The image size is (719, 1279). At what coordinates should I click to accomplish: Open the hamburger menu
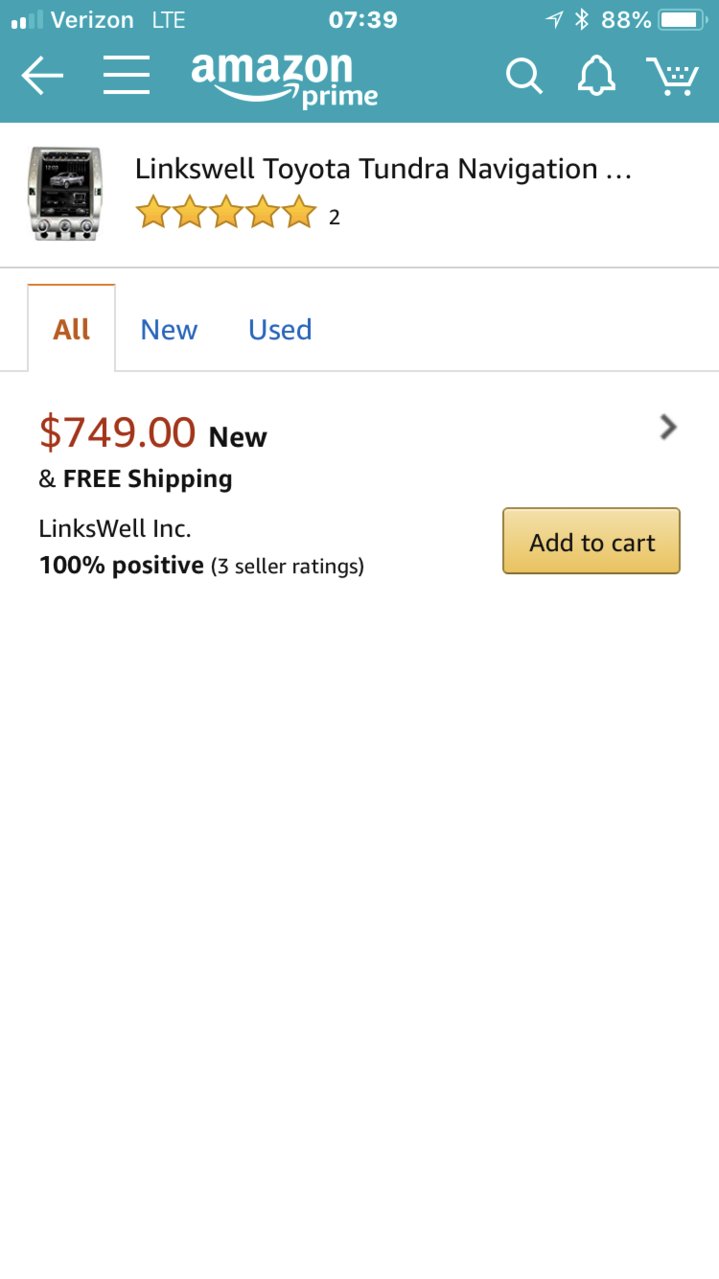[126, 75]
